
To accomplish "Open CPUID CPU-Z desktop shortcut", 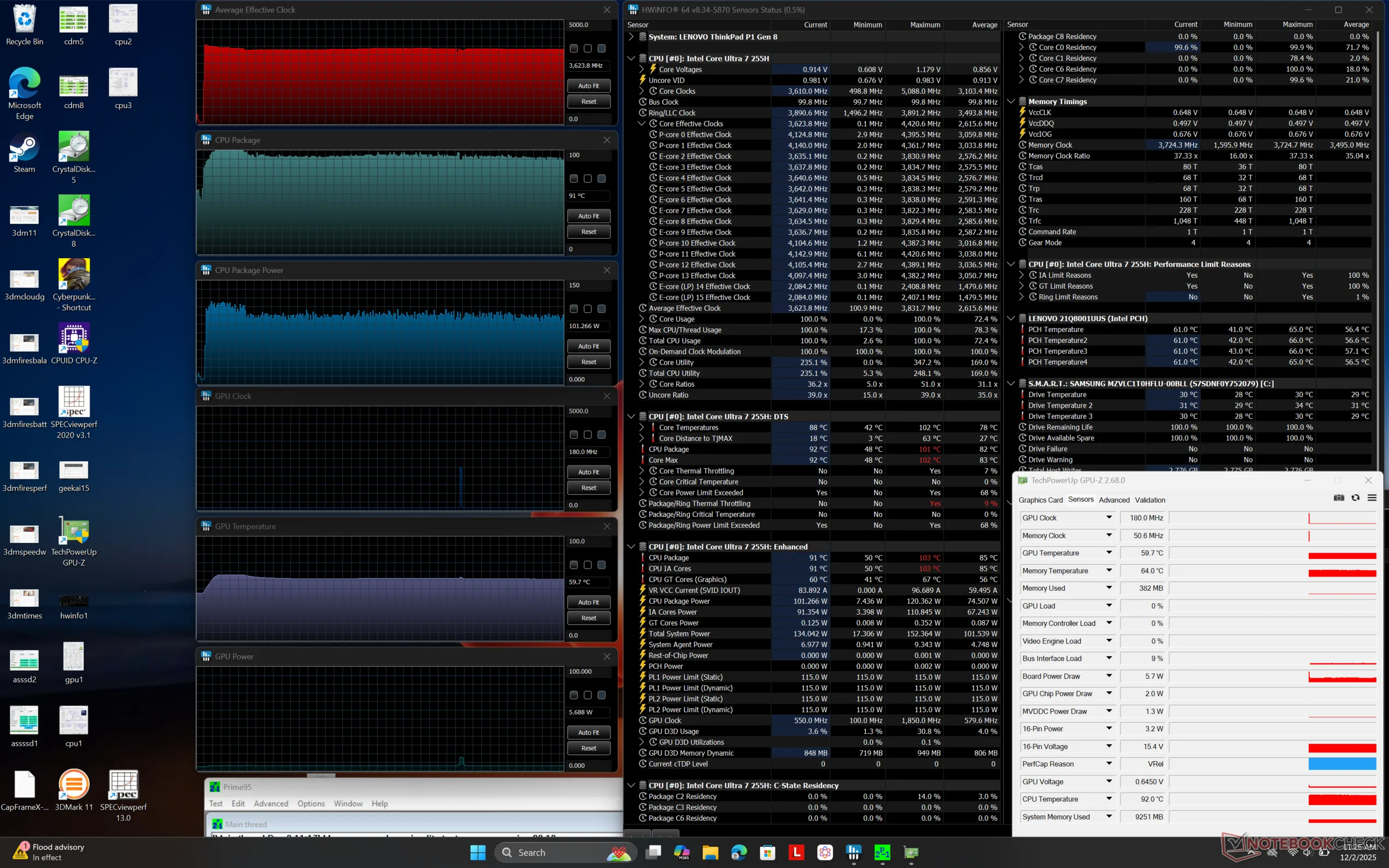I will [x=74, y=339].
